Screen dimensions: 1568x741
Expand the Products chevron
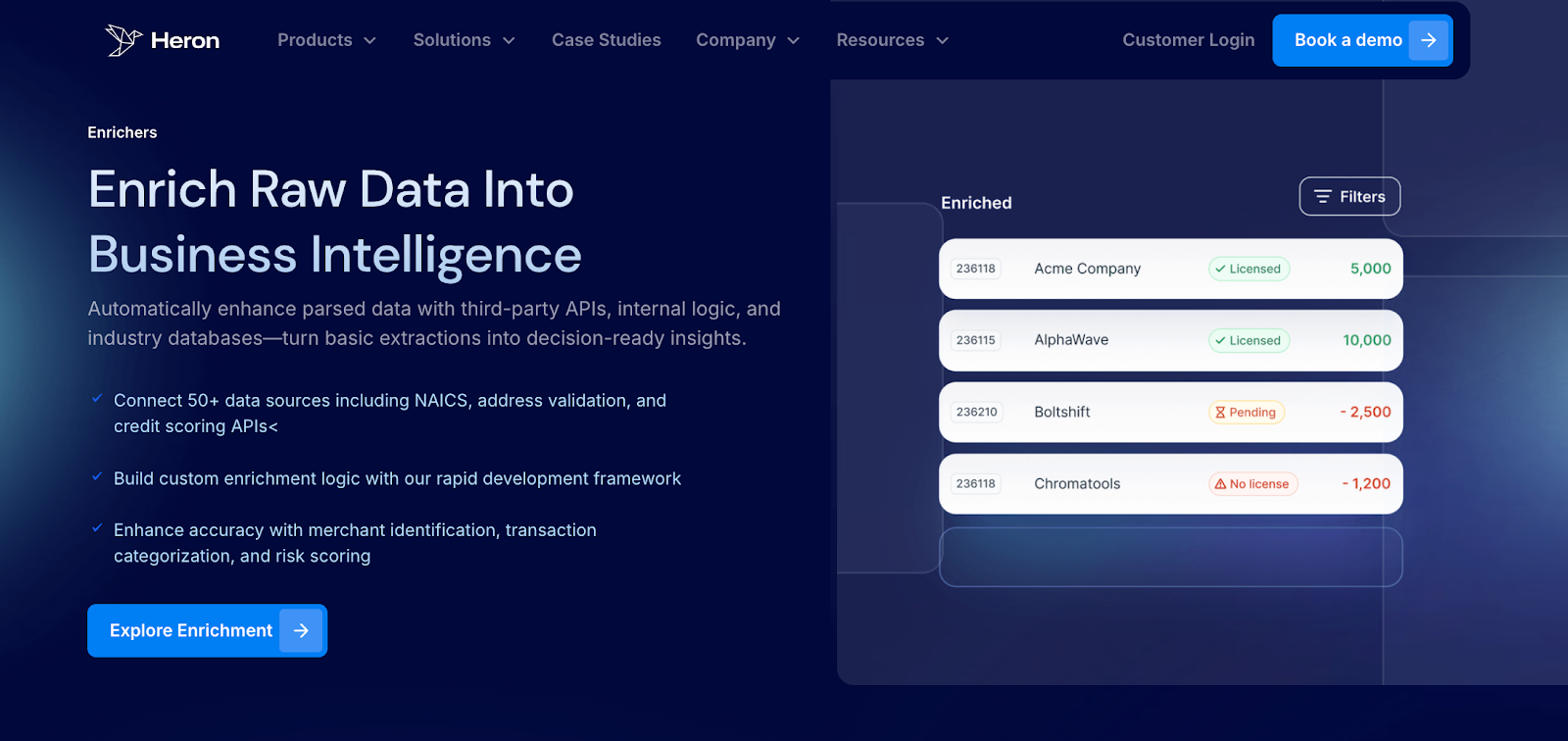369,41
